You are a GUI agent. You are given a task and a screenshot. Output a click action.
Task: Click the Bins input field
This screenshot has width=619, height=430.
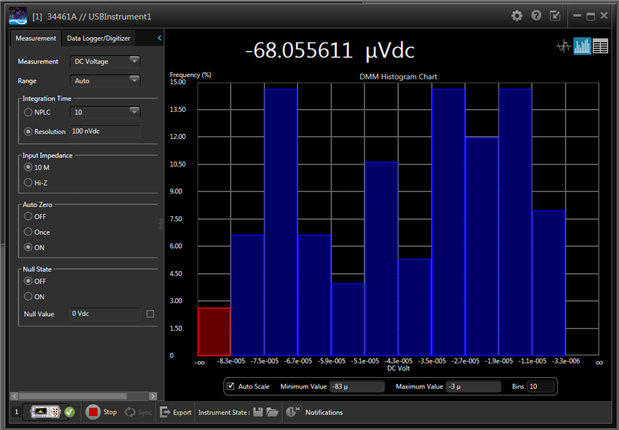click(538, 386)
